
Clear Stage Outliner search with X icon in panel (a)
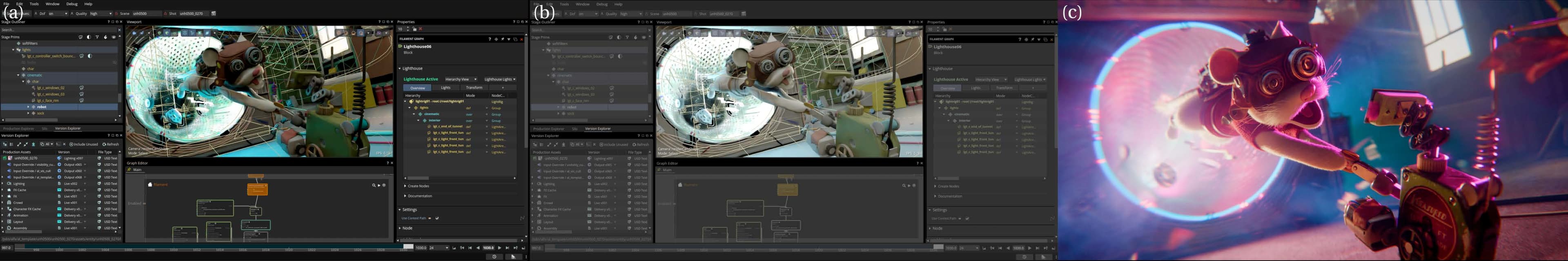[x=119, y=30]
